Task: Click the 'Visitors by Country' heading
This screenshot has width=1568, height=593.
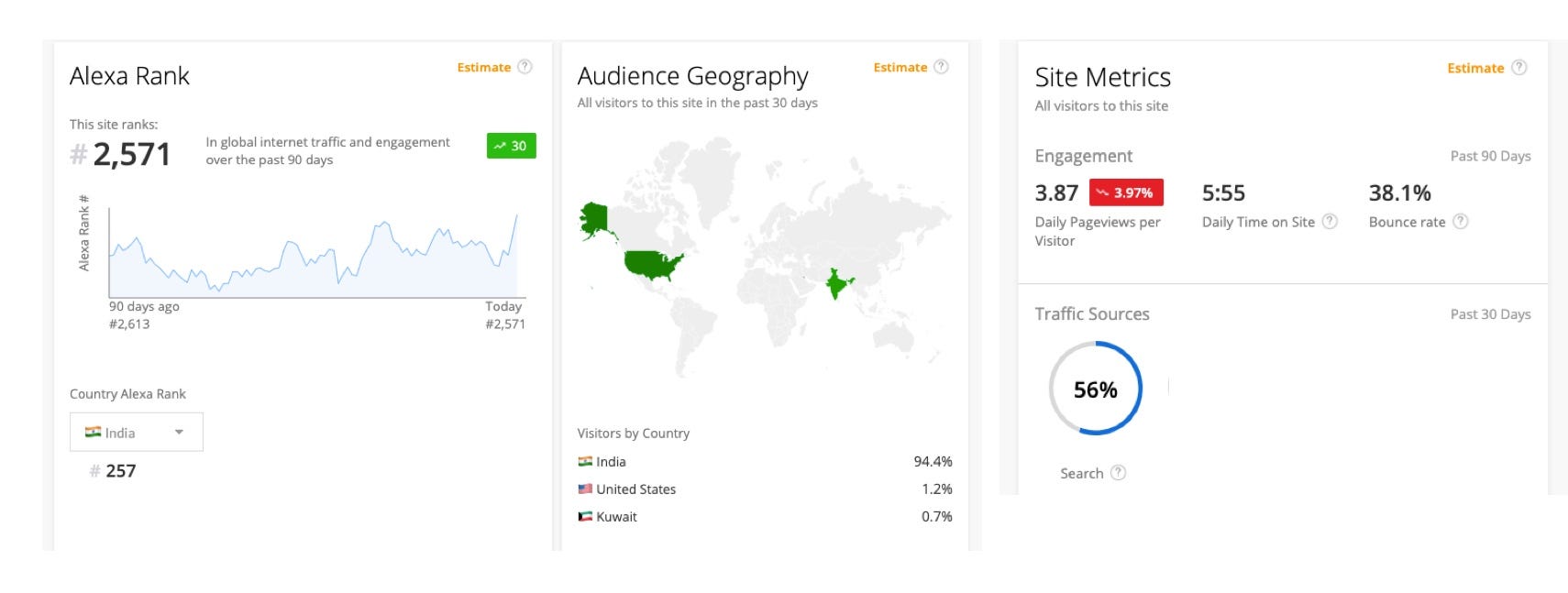Action: pos(633,434)
